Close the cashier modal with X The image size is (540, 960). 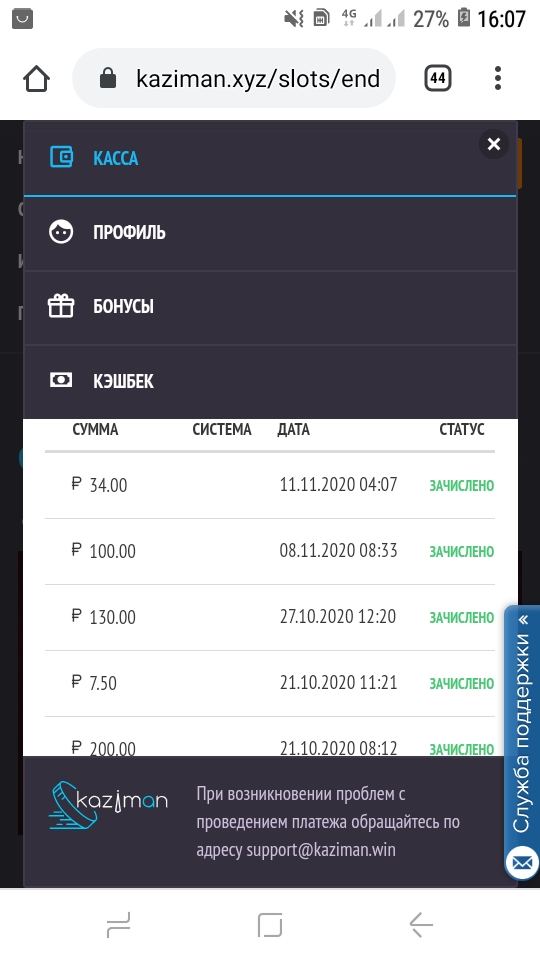click(x=493, y=144)
